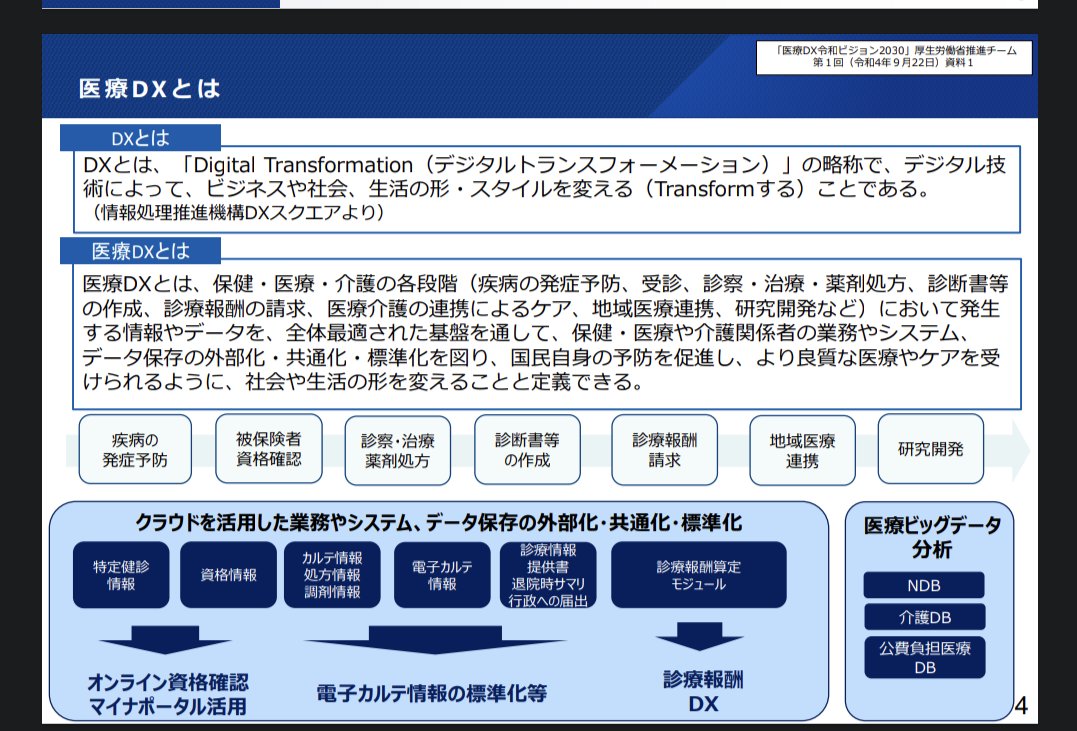Viewport: 1077px width, 731px height.
Task: Select the 資格情報 dark blue box
Action: pos(229,575)
